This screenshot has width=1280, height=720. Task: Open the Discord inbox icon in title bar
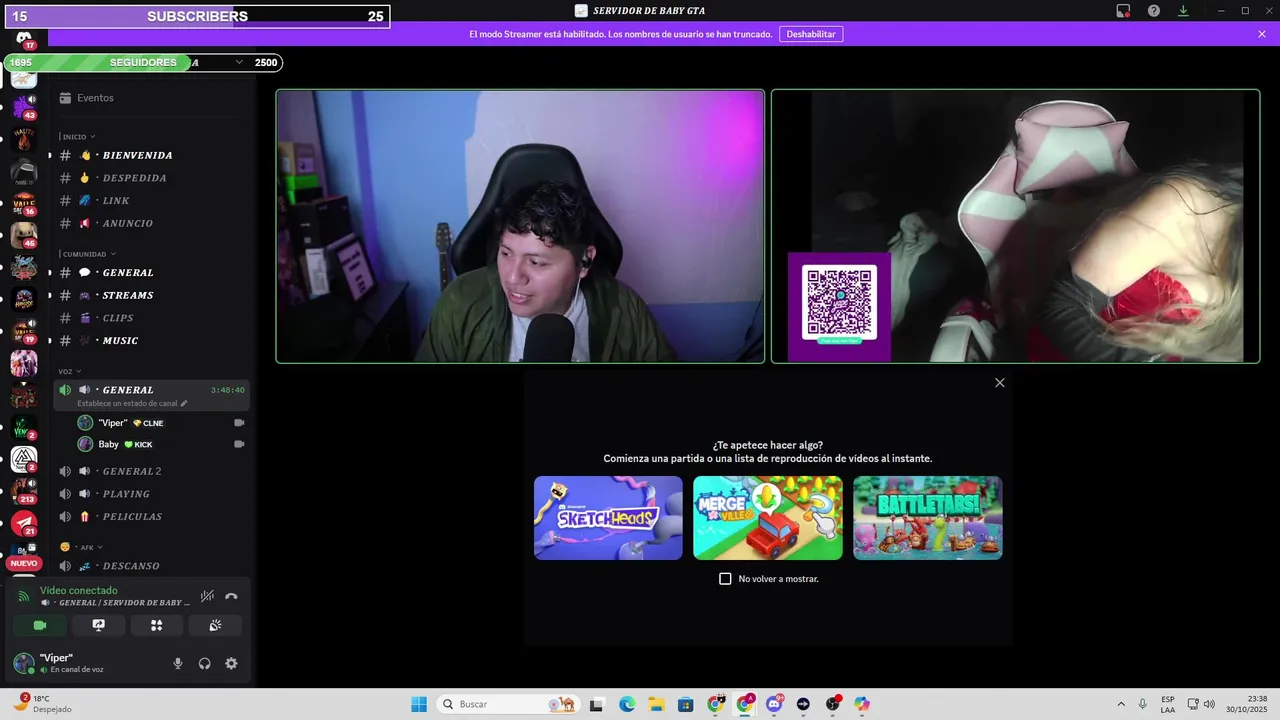point(1123,11)
